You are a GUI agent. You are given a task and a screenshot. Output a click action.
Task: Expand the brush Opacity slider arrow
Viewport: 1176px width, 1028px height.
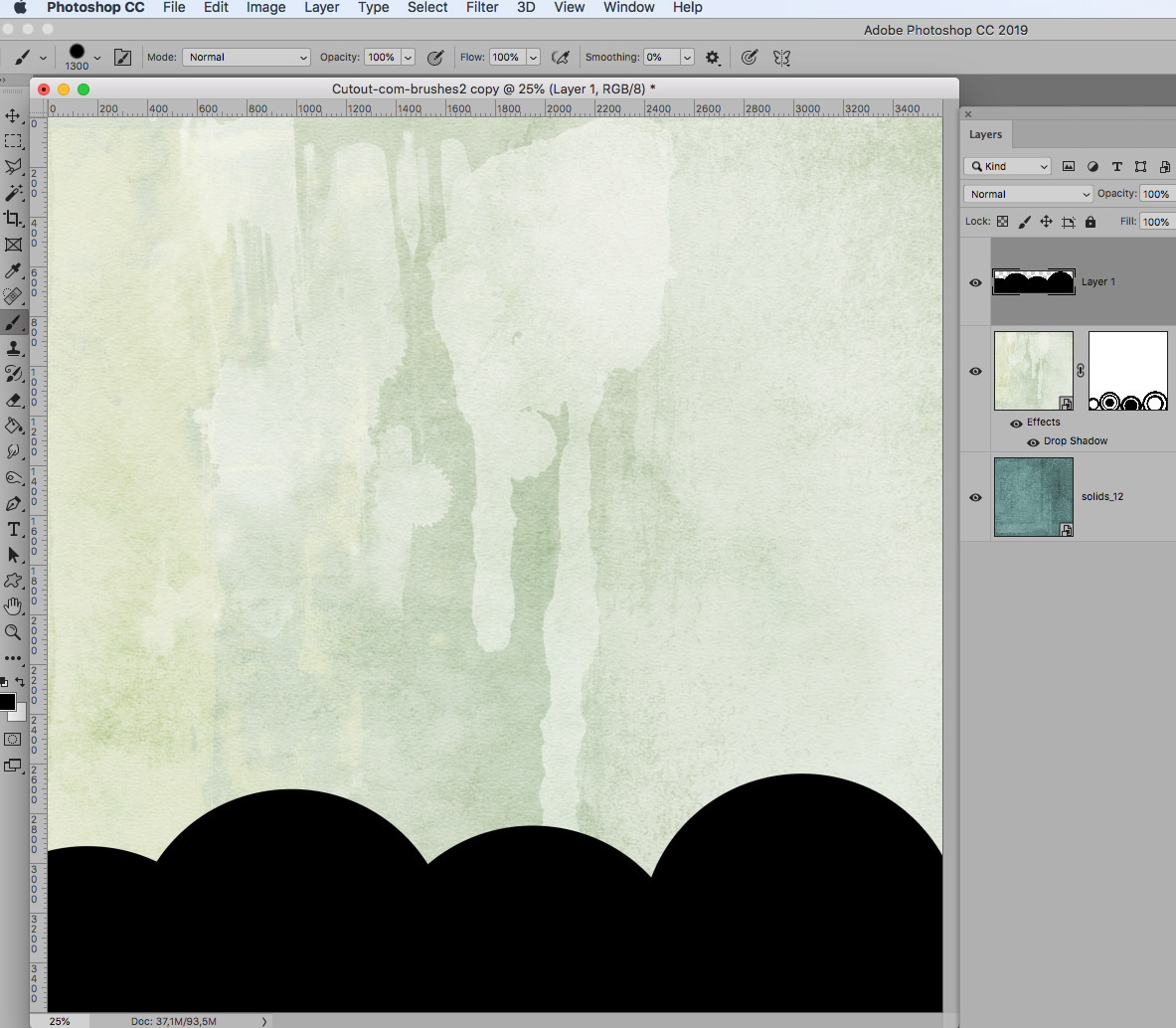[x=408, y=57]
